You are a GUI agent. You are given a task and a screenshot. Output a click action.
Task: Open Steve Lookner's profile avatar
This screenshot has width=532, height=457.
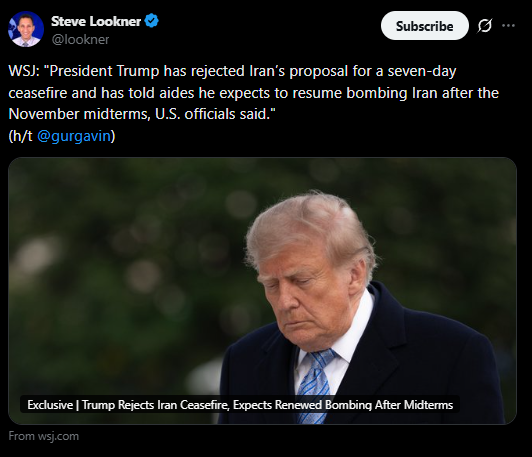tap(26, 29)
